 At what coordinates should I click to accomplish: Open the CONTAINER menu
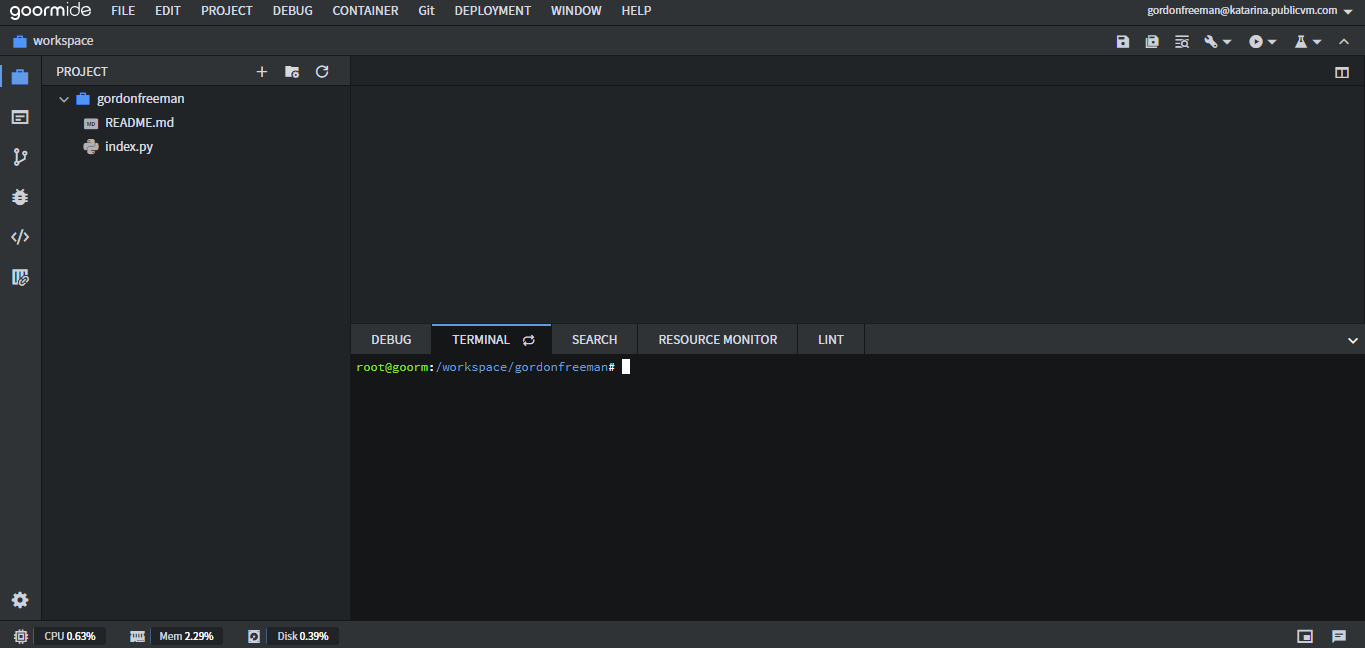[365, 11]
